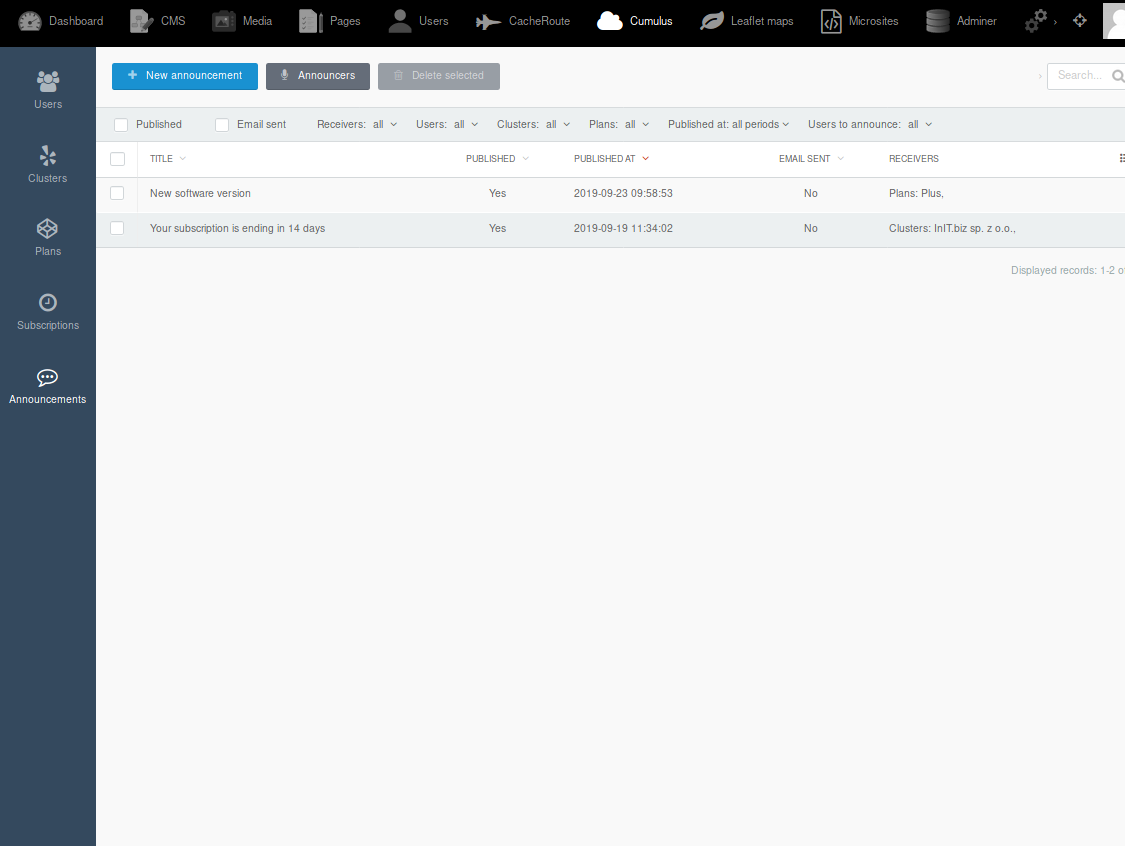Open the Dashboard gauge icon
This screenshot has width=1125, height=846.
click(x=29, y=22)
